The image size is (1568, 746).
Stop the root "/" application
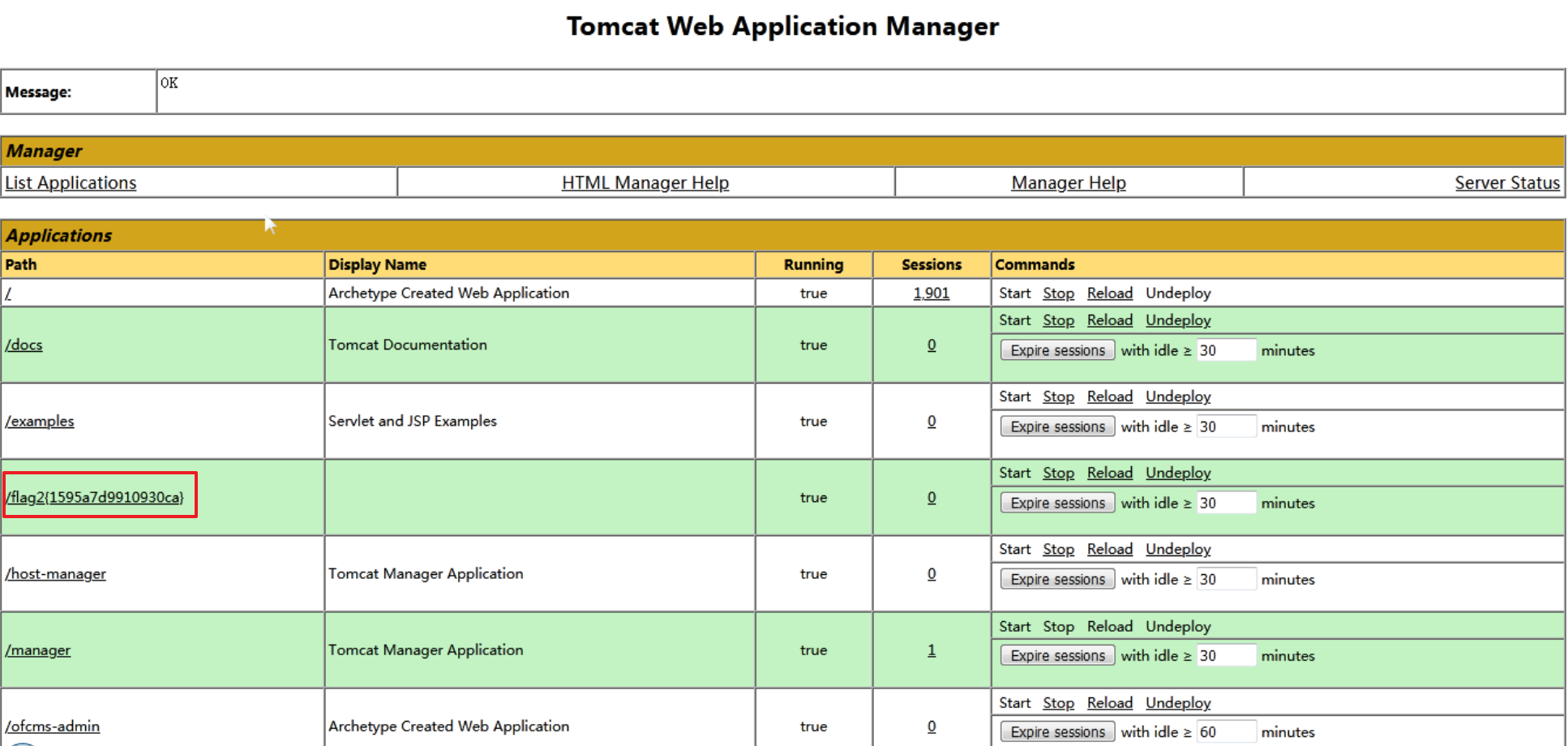pos(1058,293)
